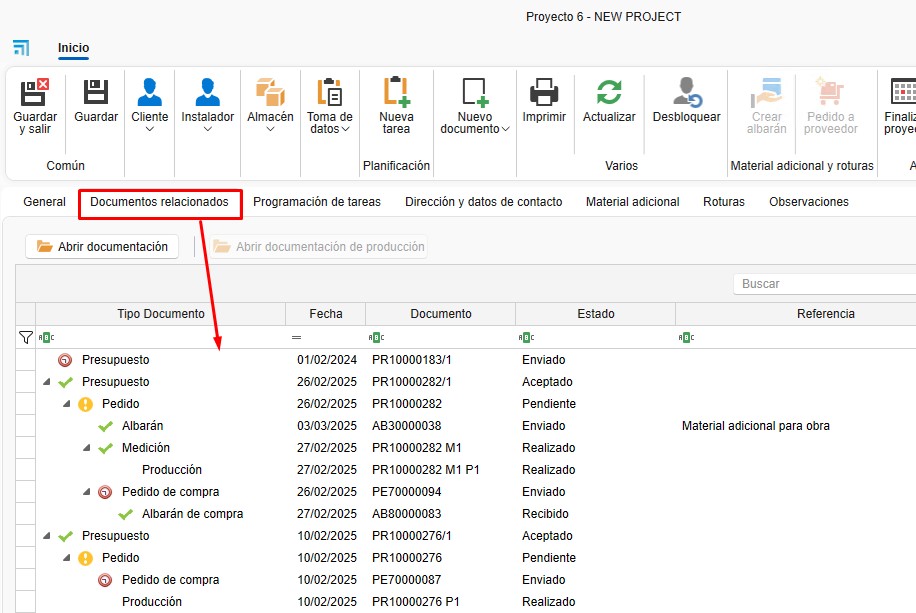The image size is (916, 613).
Task: Click the filter funnel icon in grid
Action: pyautogui.click(x=25, y=337)
